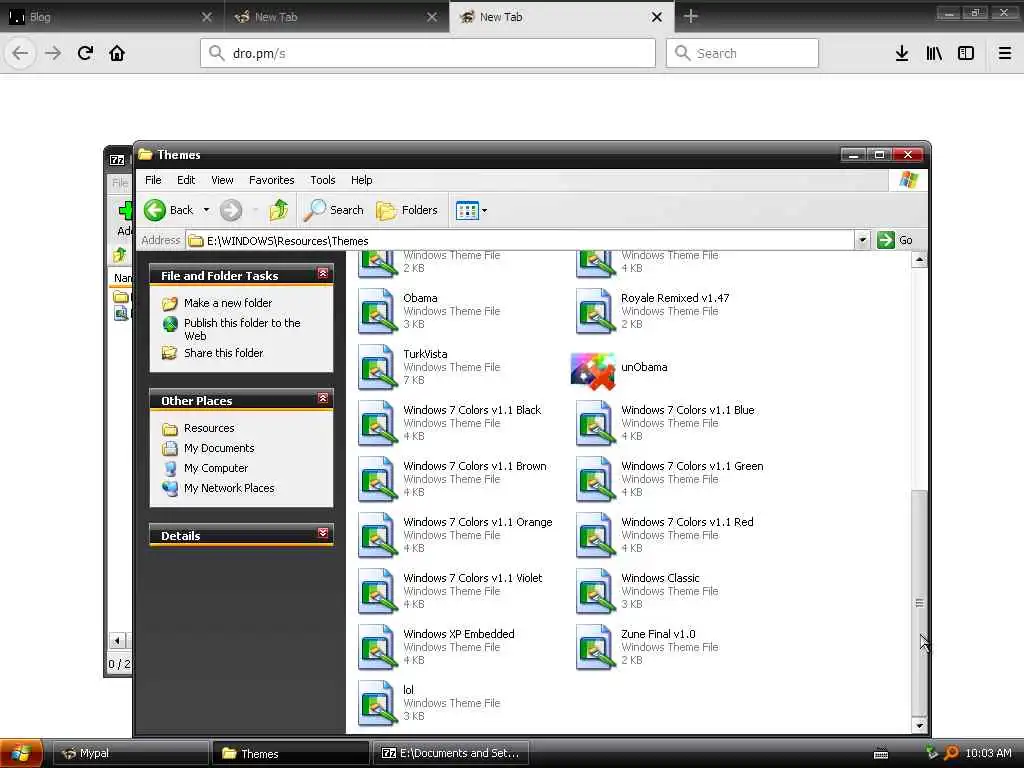
Task: Collapse the File and Folder Tasks panel
Action: click(x=323, y=274)
